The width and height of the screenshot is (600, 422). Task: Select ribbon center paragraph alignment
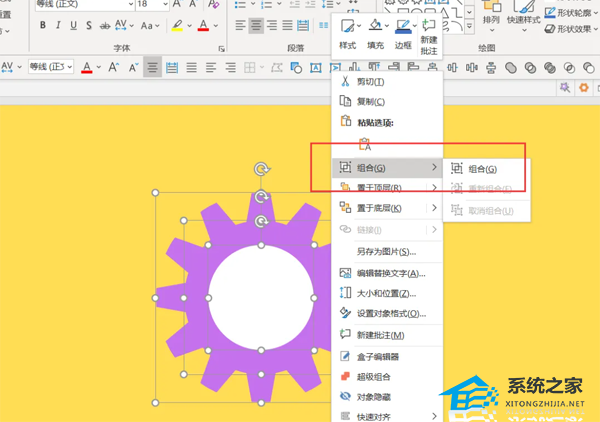(256, 26)
